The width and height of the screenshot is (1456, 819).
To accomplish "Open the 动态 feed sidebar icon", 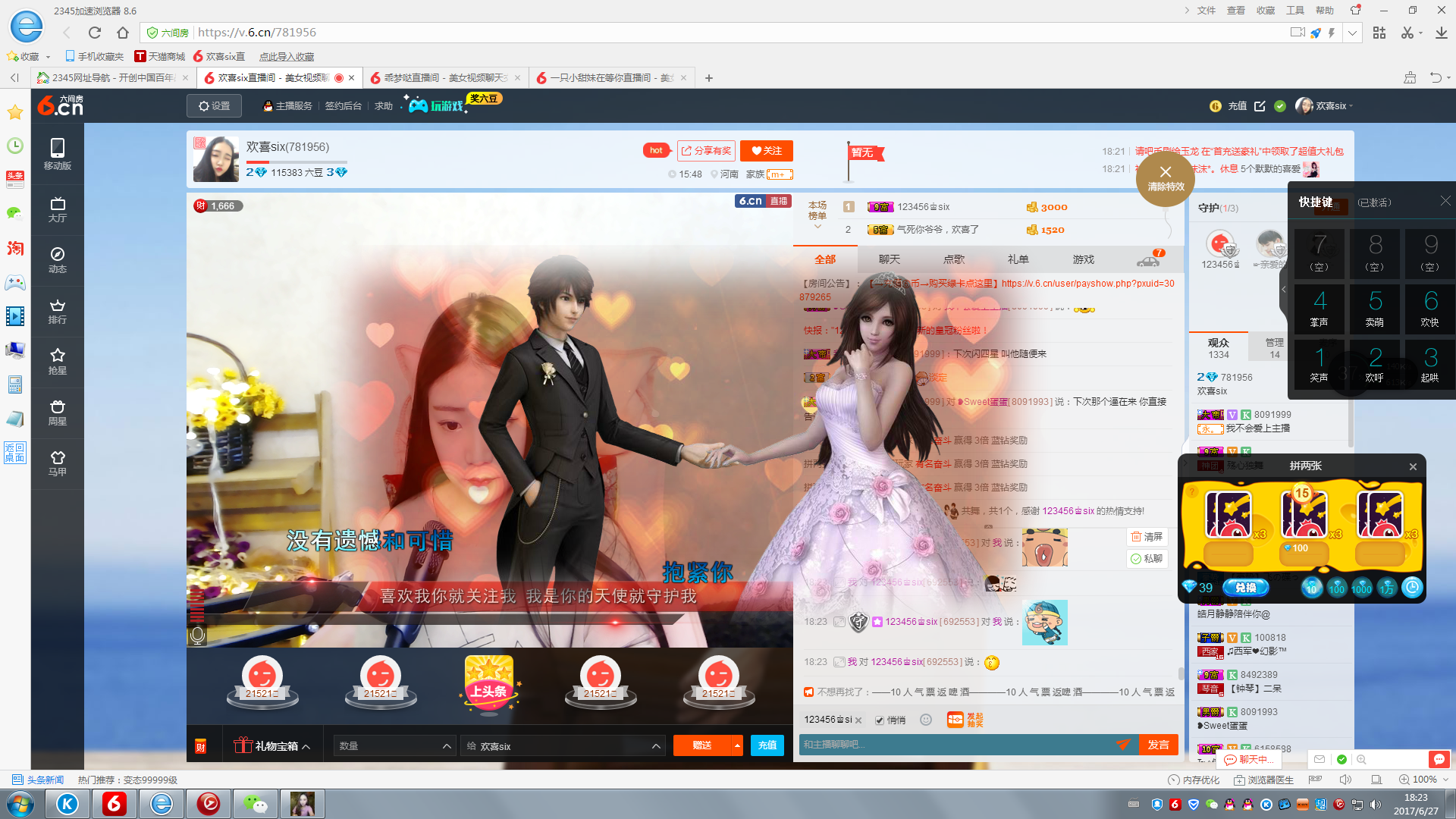I will pos(58,260).
